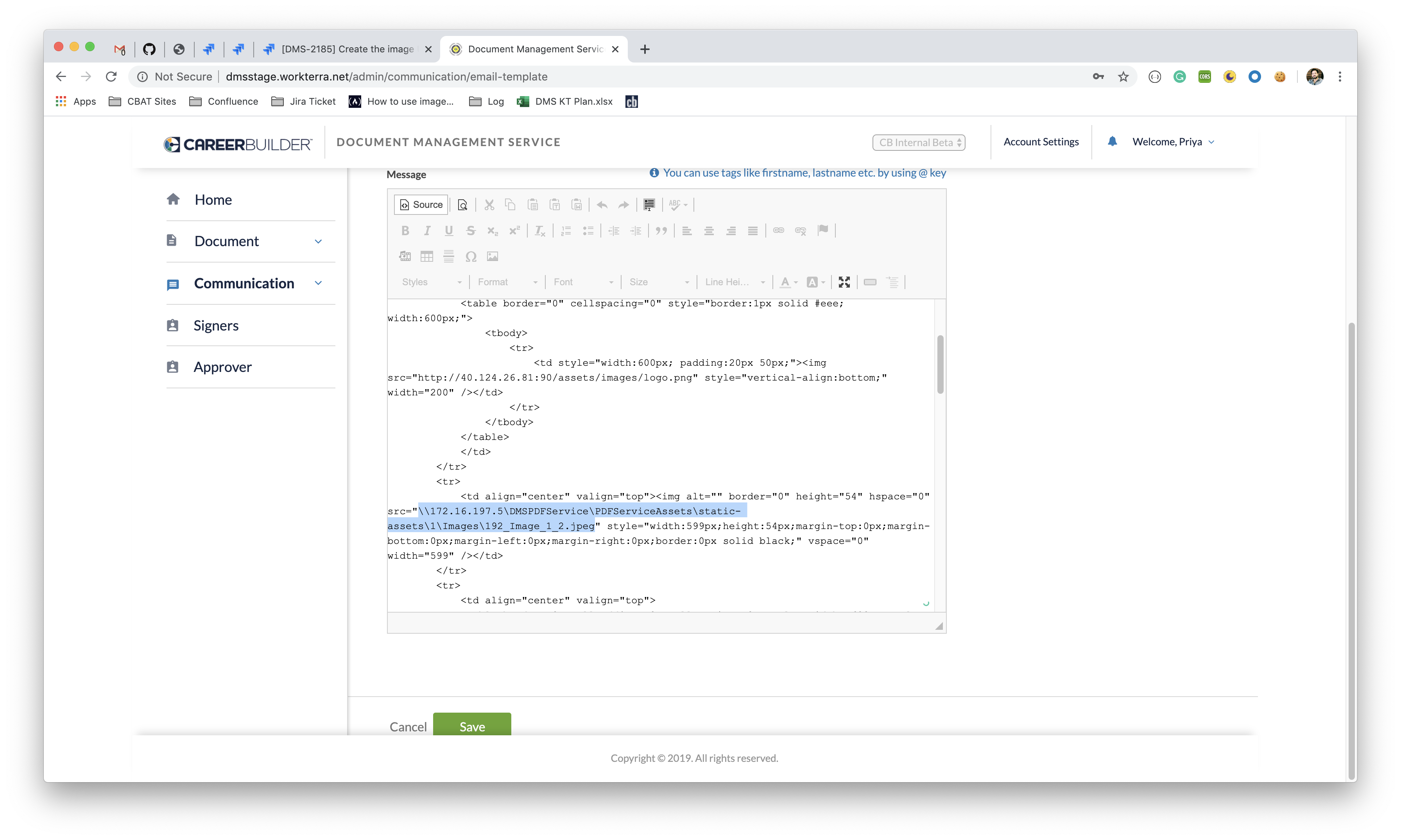The width and height of the screenshot is (1401, 840).
Task: Click the Insert Link chain icon
Action: 779,231
